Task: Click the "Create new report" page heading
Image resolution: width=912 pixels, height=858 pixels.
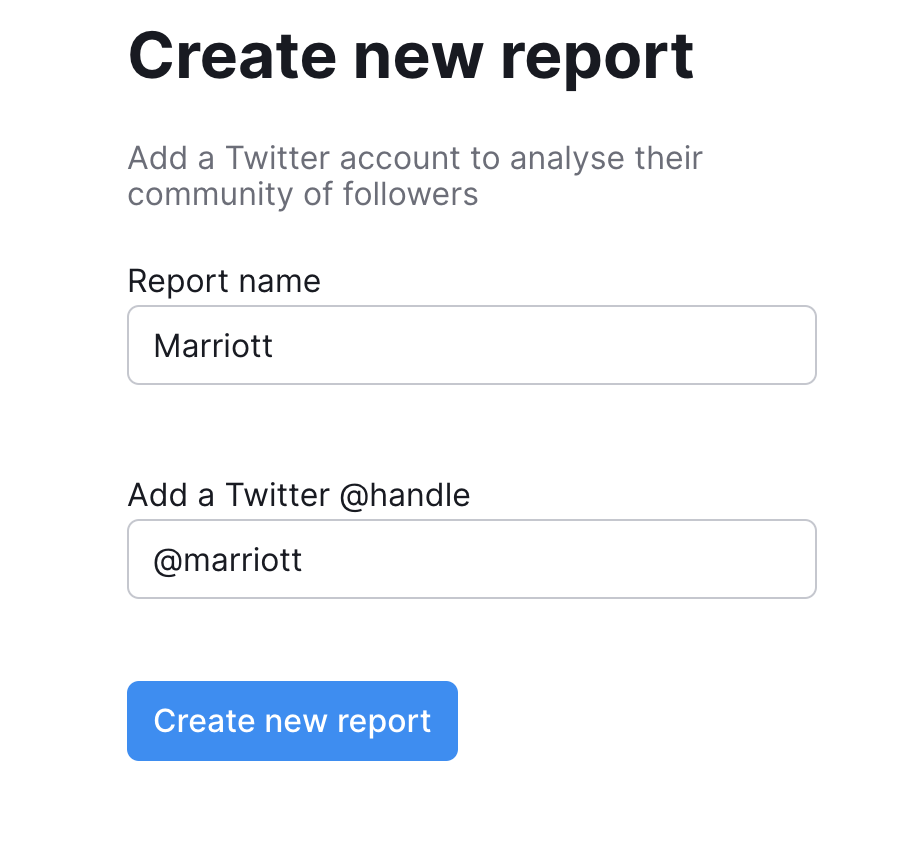Action: coord(410,55)
